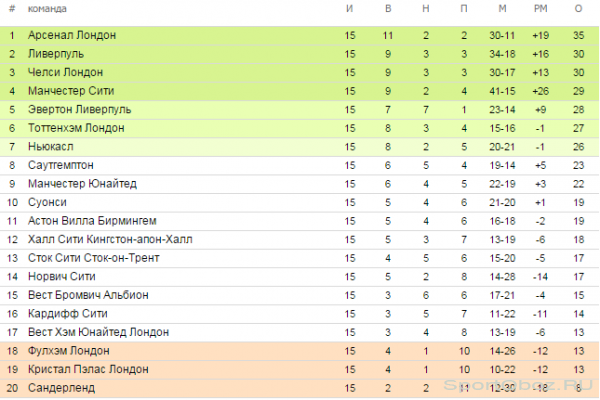Viewport: 600px width, 400px height.
Task: Click the РМ goal difference header
Action: [540, 8]
